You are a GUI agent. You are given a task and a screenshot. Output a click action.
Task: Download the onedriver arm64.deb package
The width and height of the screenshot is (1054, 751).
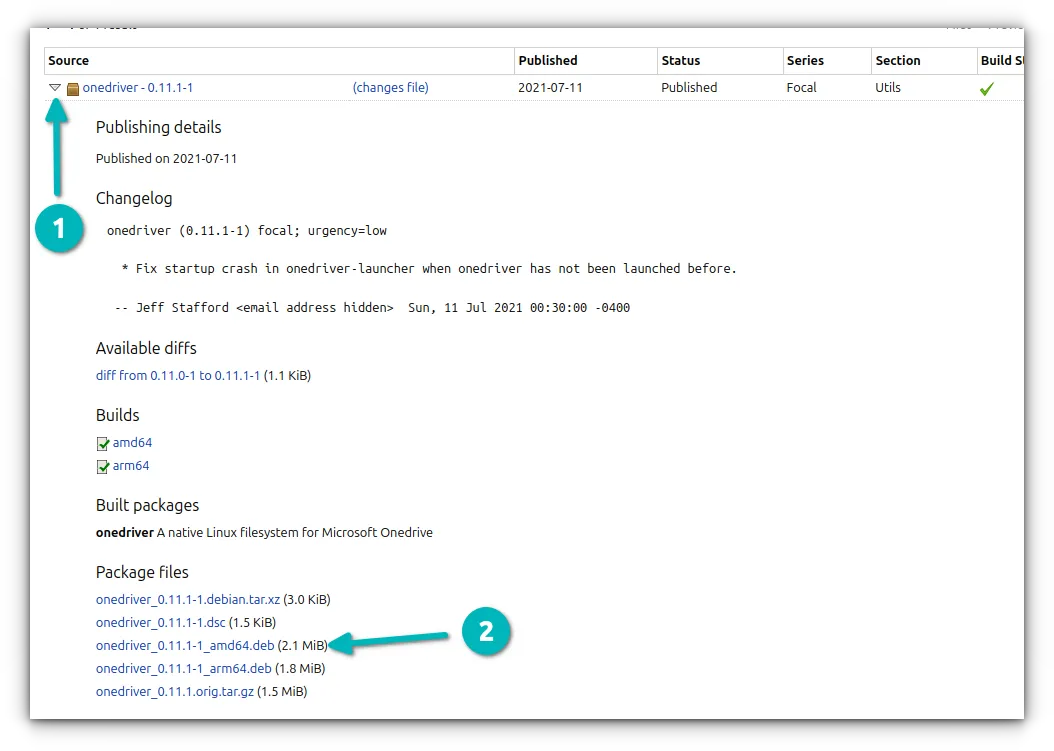tap(182, 668)
